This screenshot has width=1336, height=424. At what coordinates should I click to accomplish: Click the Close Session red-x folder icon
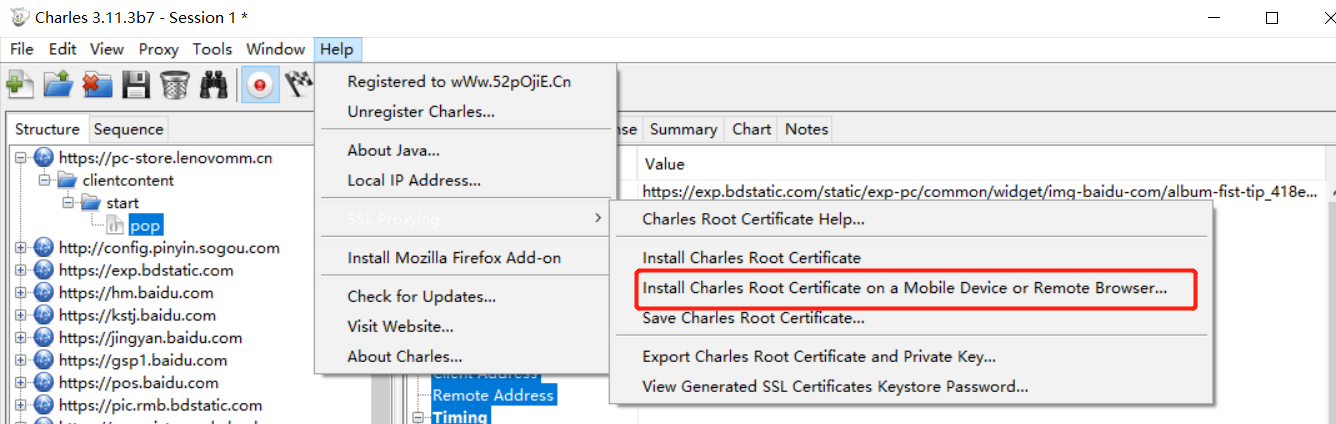[96, 86]
